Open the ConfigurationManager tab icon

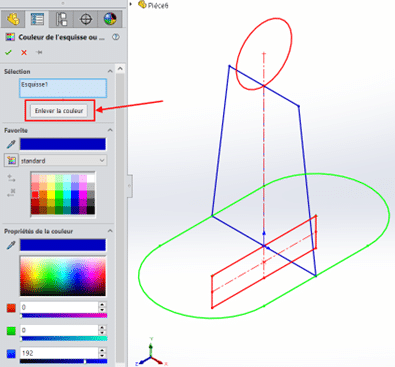(61, 19)
